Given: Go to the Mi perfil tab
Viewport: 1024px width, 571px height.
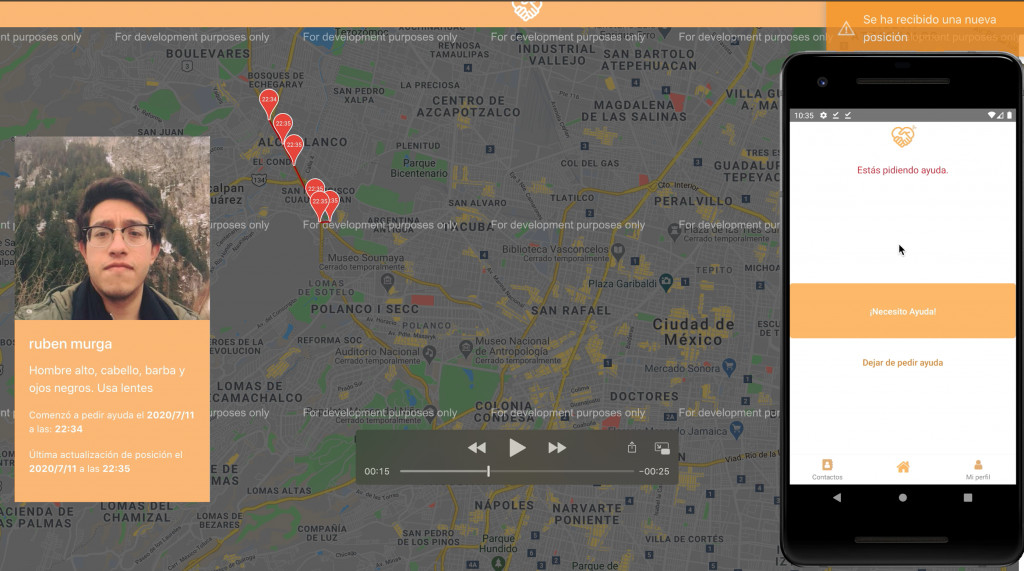Looking at the screenshot, I should point(977,468).
